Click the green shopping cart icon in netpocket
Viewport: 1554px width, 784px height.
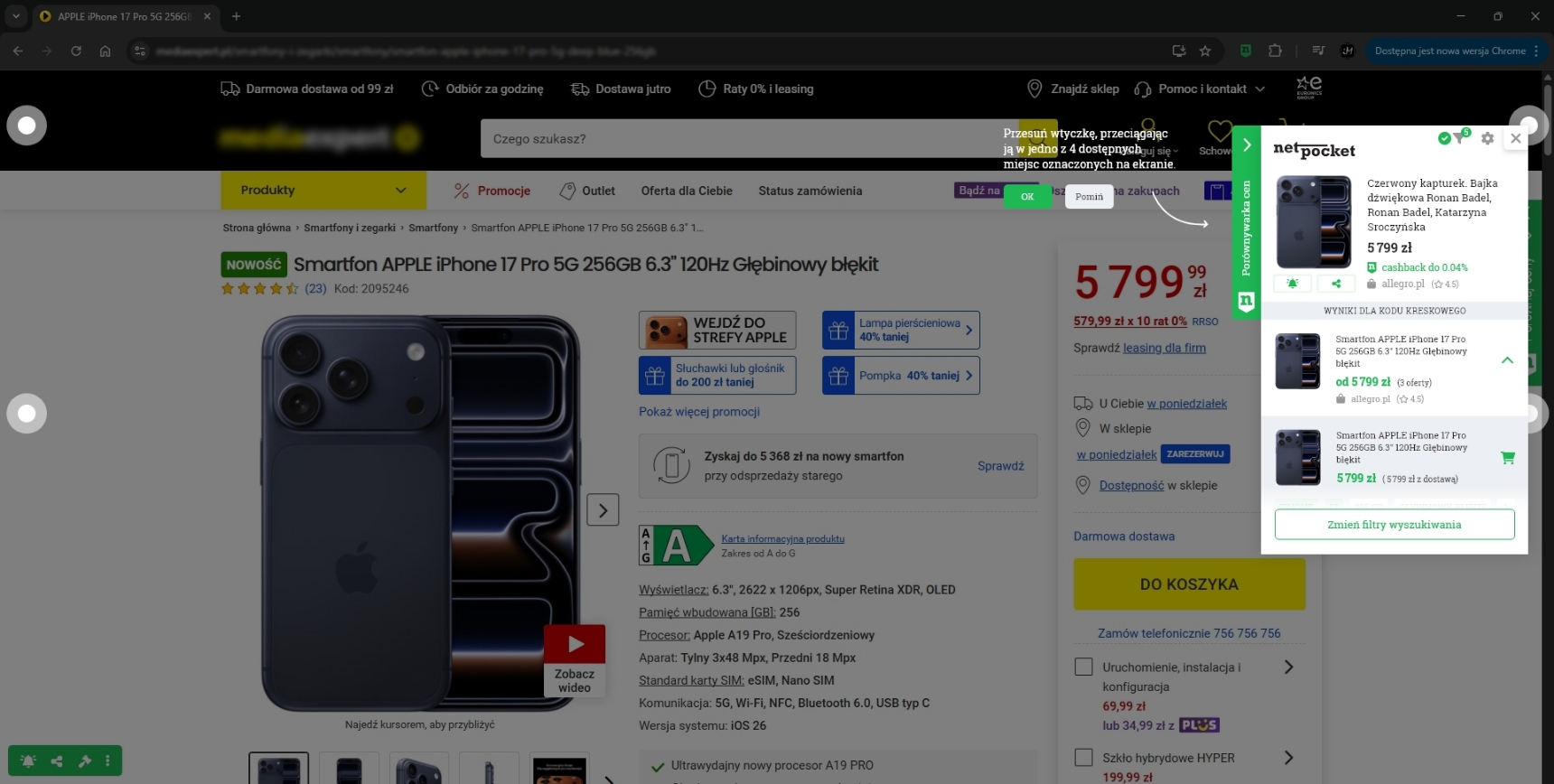pos(1507,458)
